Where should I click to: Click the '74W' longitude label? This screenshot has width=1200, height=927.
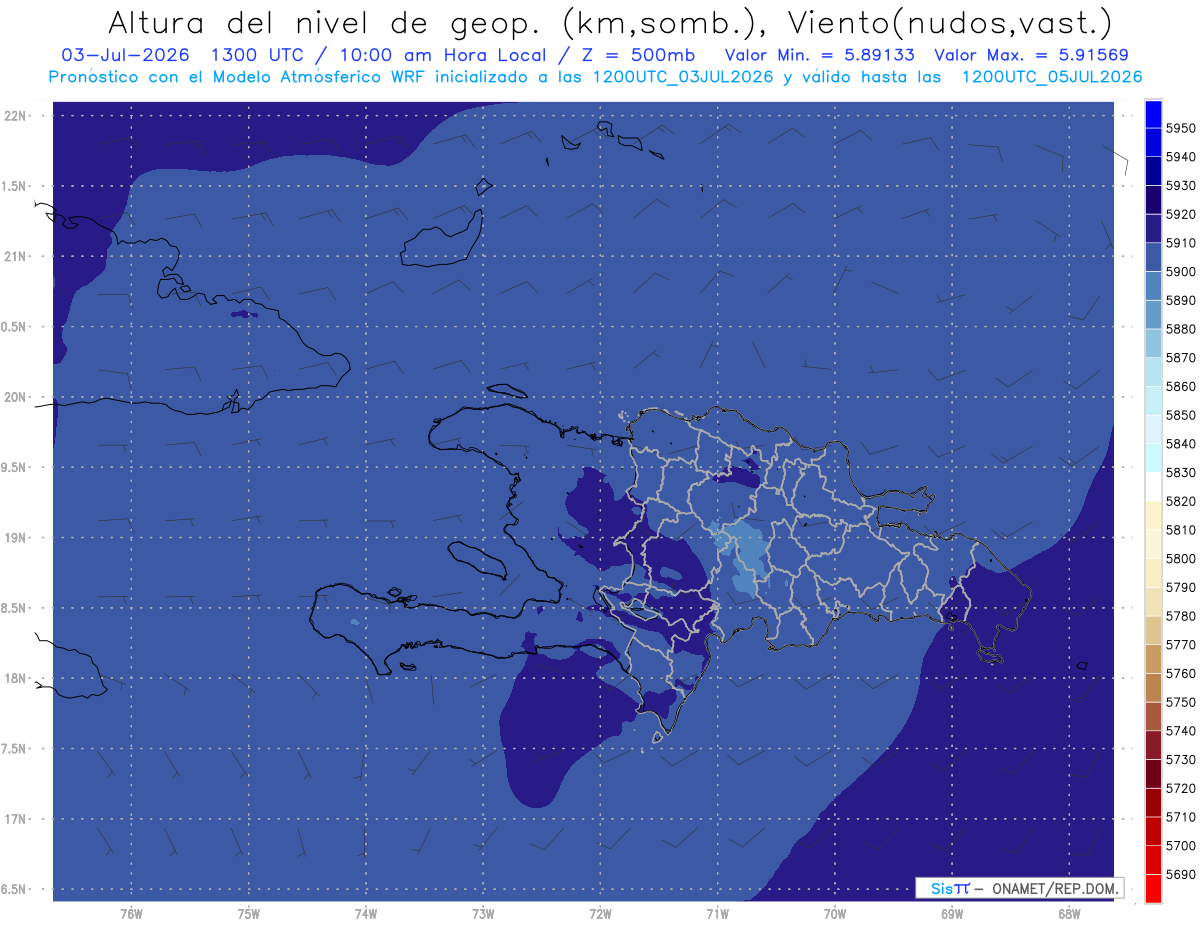point(365,913)
